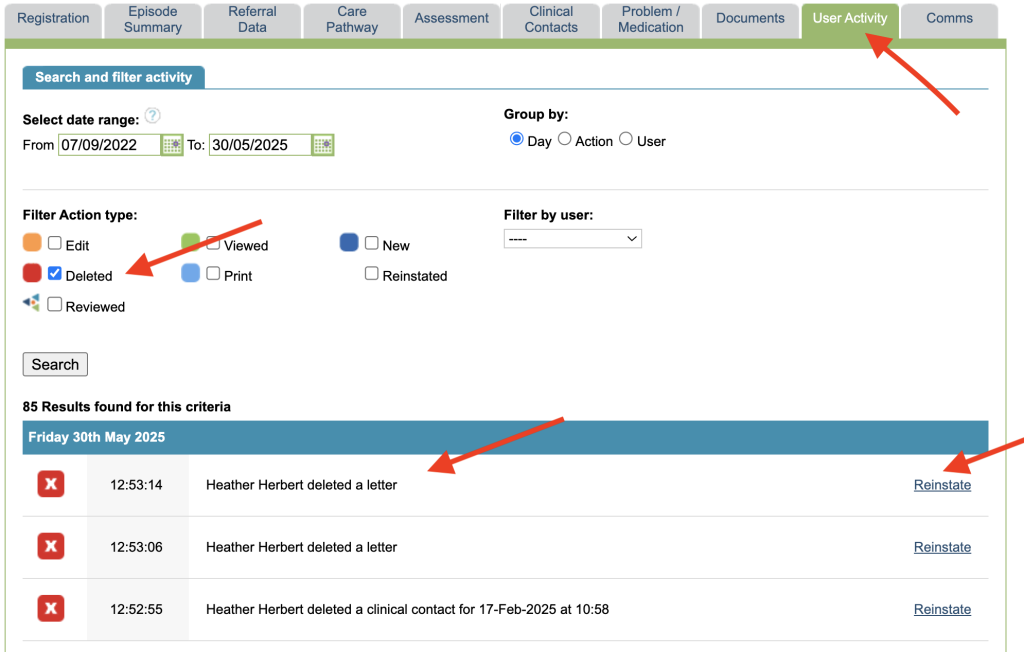Select Group by Action radio button
Viewport: 1024px width, 652px height.
565,140
